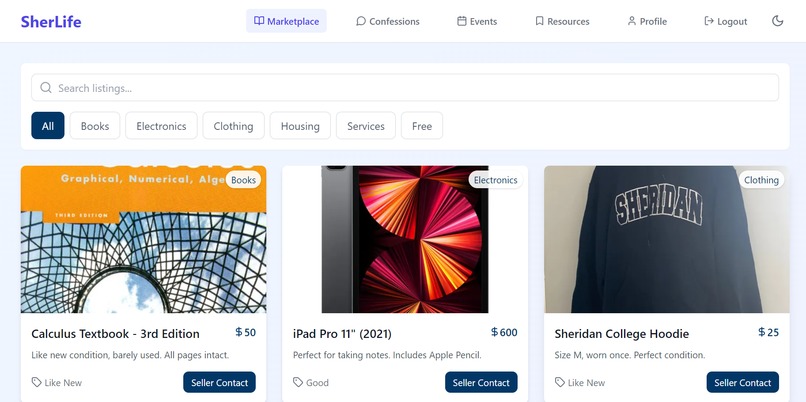Click in the Search listings field
The height and width of the screenshot is (402, 806).
(x=405, y=88)
